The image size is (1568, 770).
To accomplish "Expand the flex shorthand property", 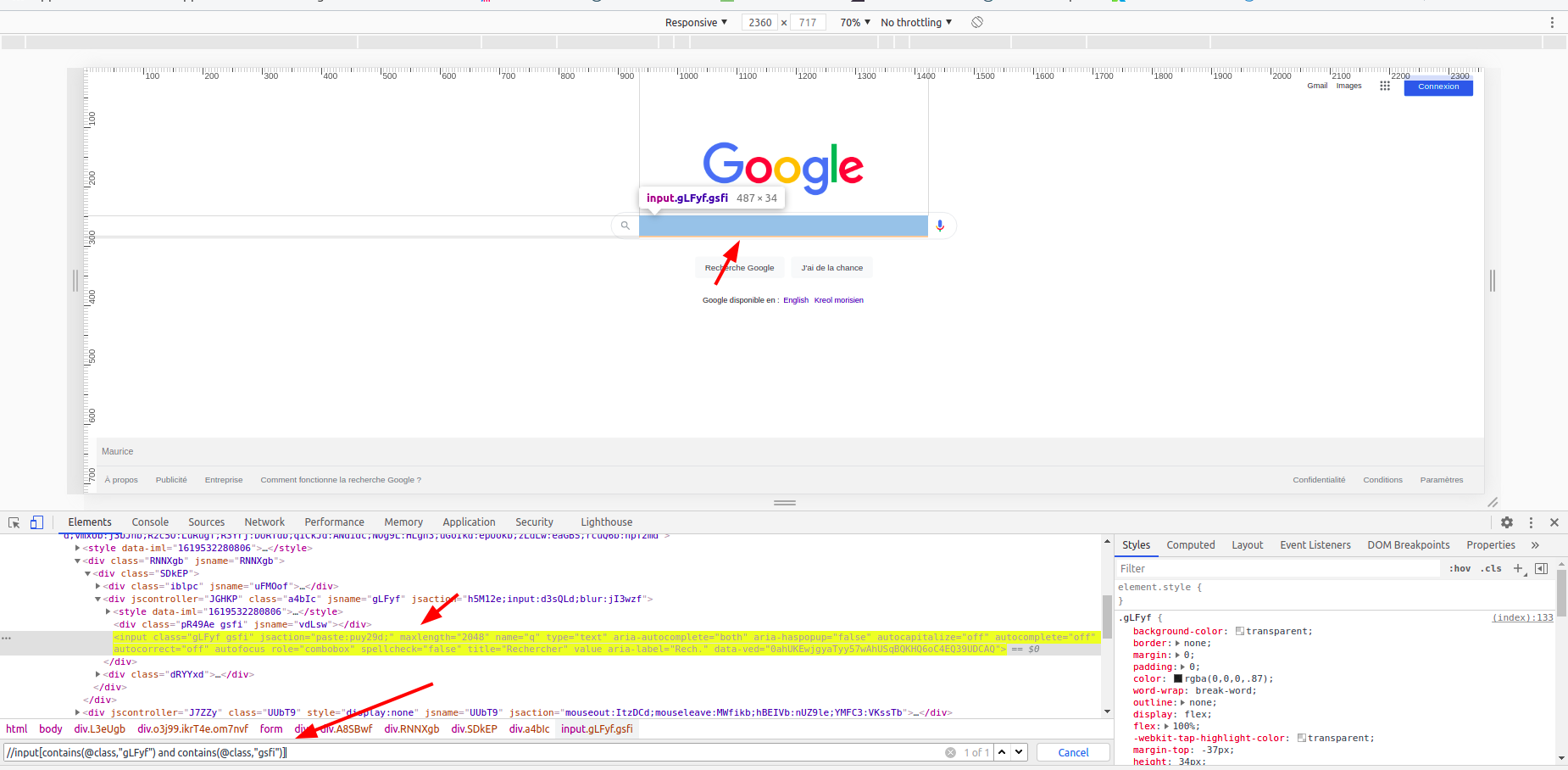I will pos(1166,727).
